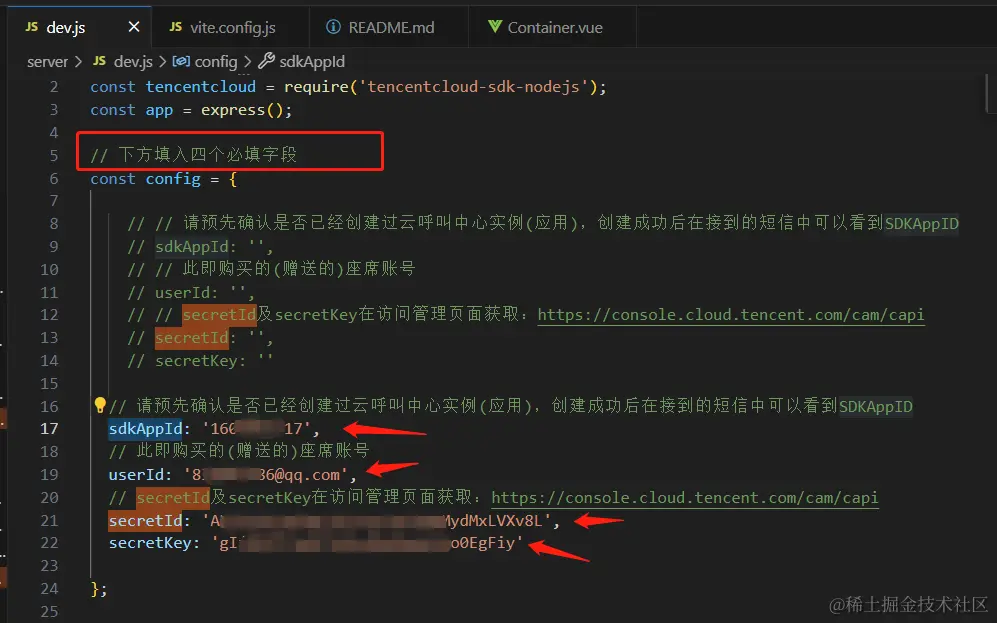Click the secretId property on line 21
This screenshot has width=997, height=623.
(x=146, y=521)
